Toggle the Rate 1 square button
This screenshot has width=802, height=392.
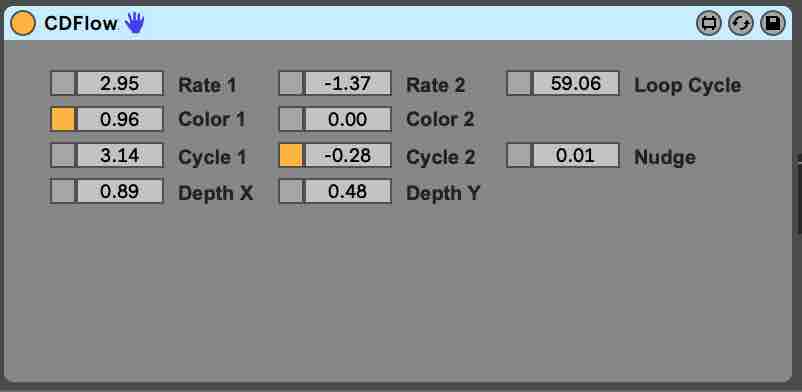[63, 83]
